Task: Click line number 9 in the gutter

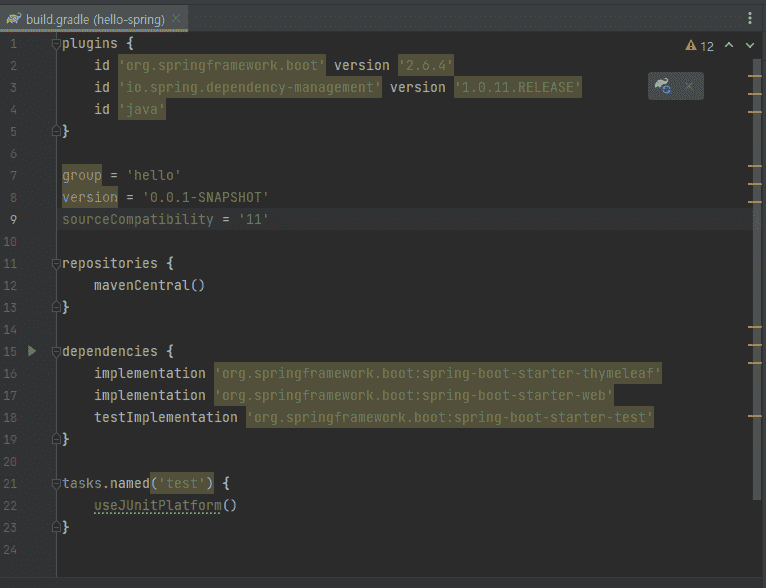Action: (13, 219)
